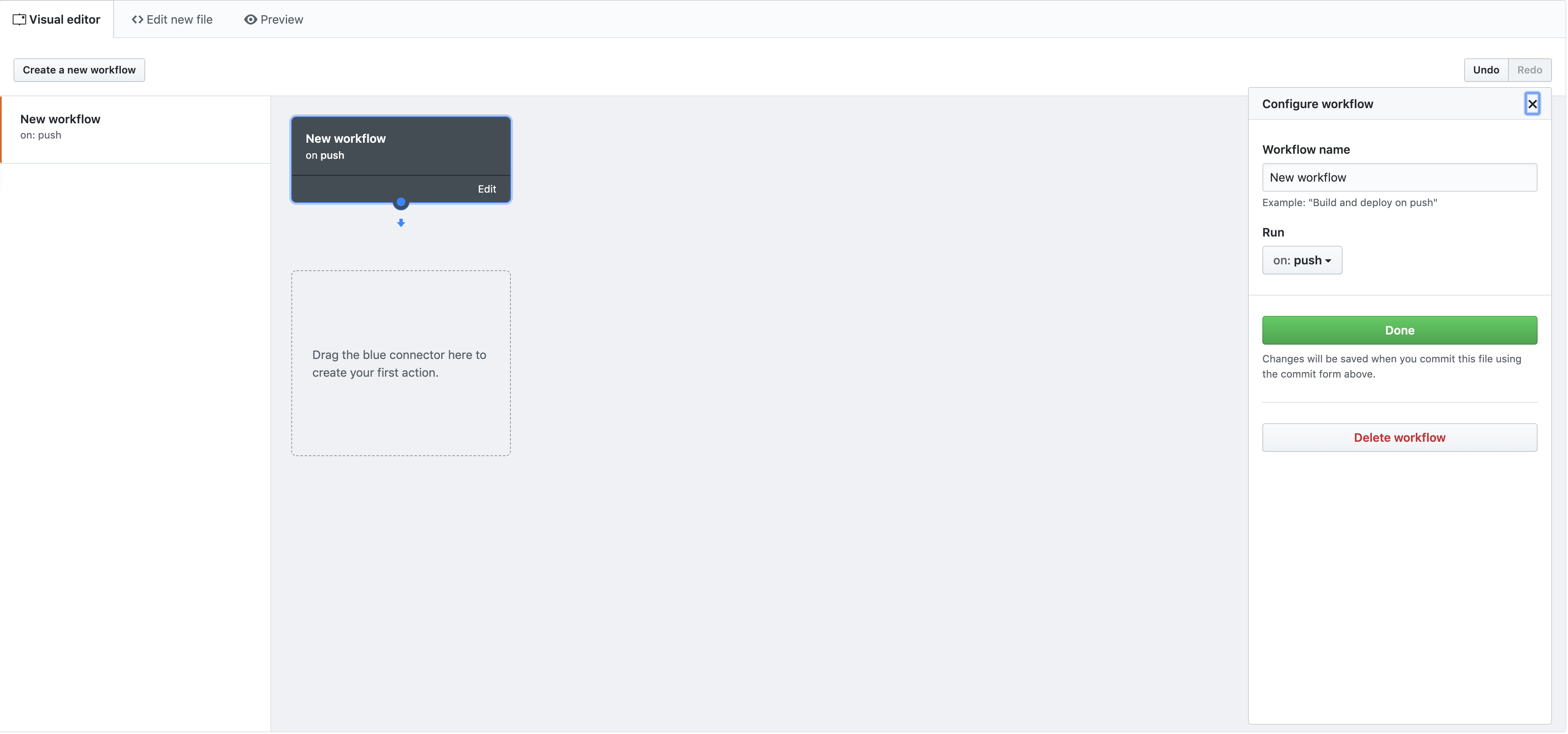Click the Redo button
Screen dimensions: 1568x734
(1529, 70)
